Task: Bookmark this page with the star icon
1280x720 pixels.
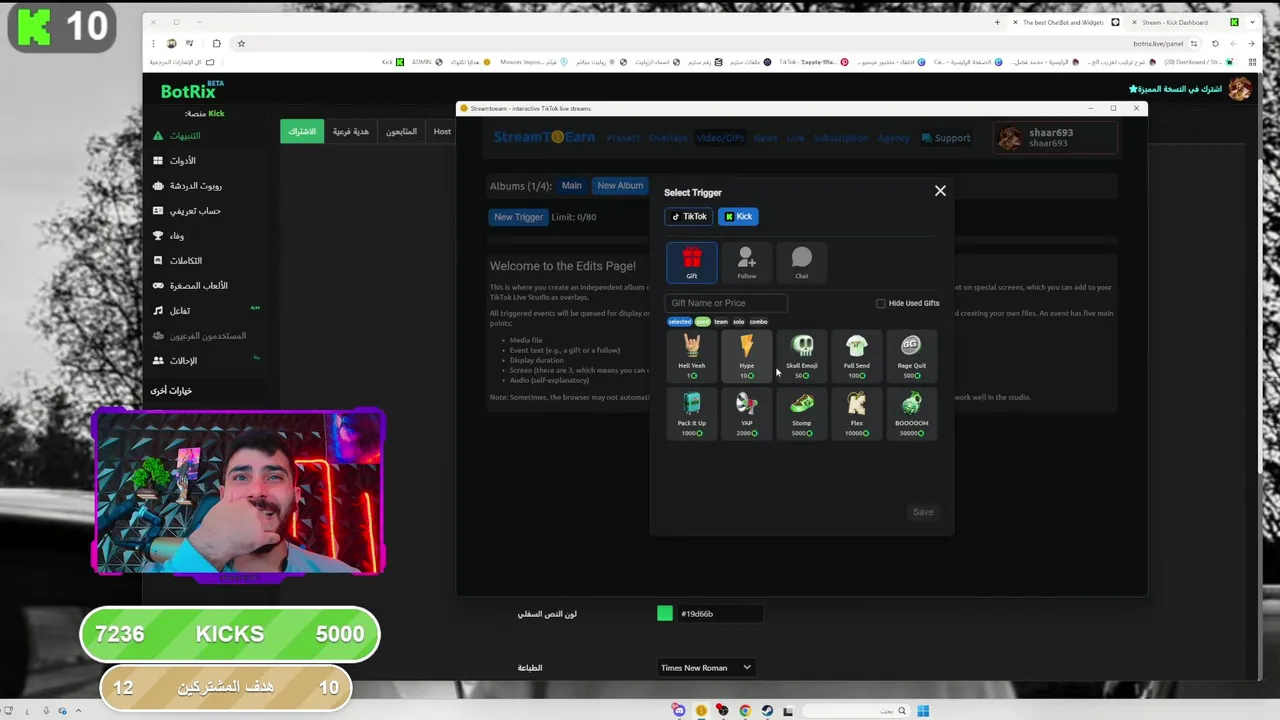Action: 241,44
